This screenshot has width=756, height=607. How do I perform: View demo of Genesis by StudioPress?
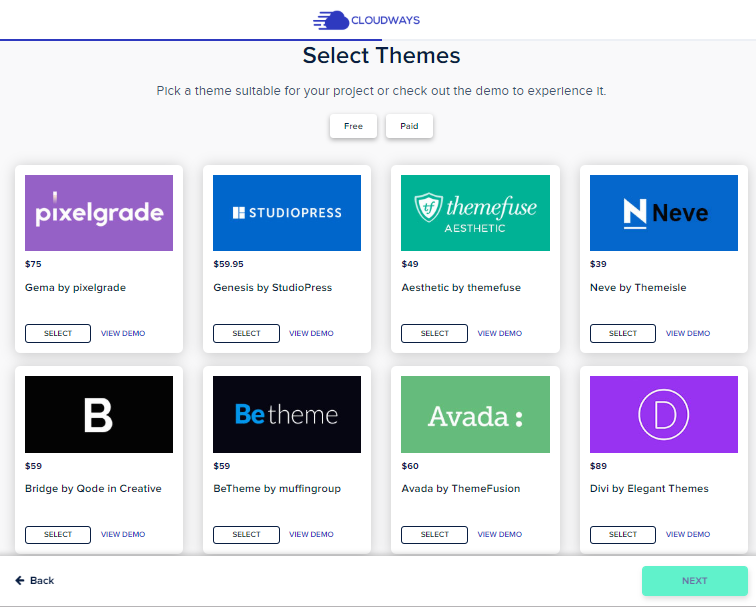[311, 333]
